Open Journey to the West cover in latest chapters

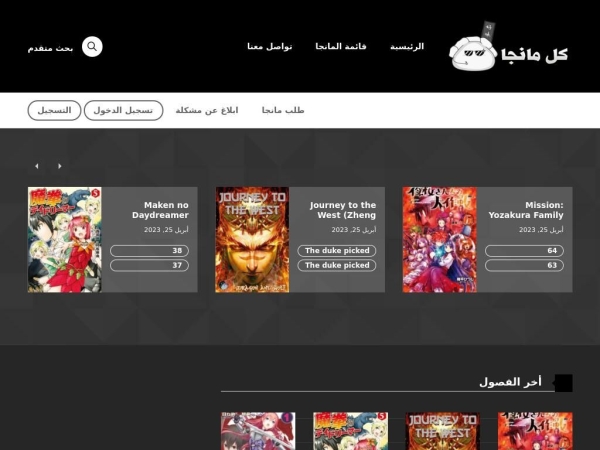tap(443, 431)
